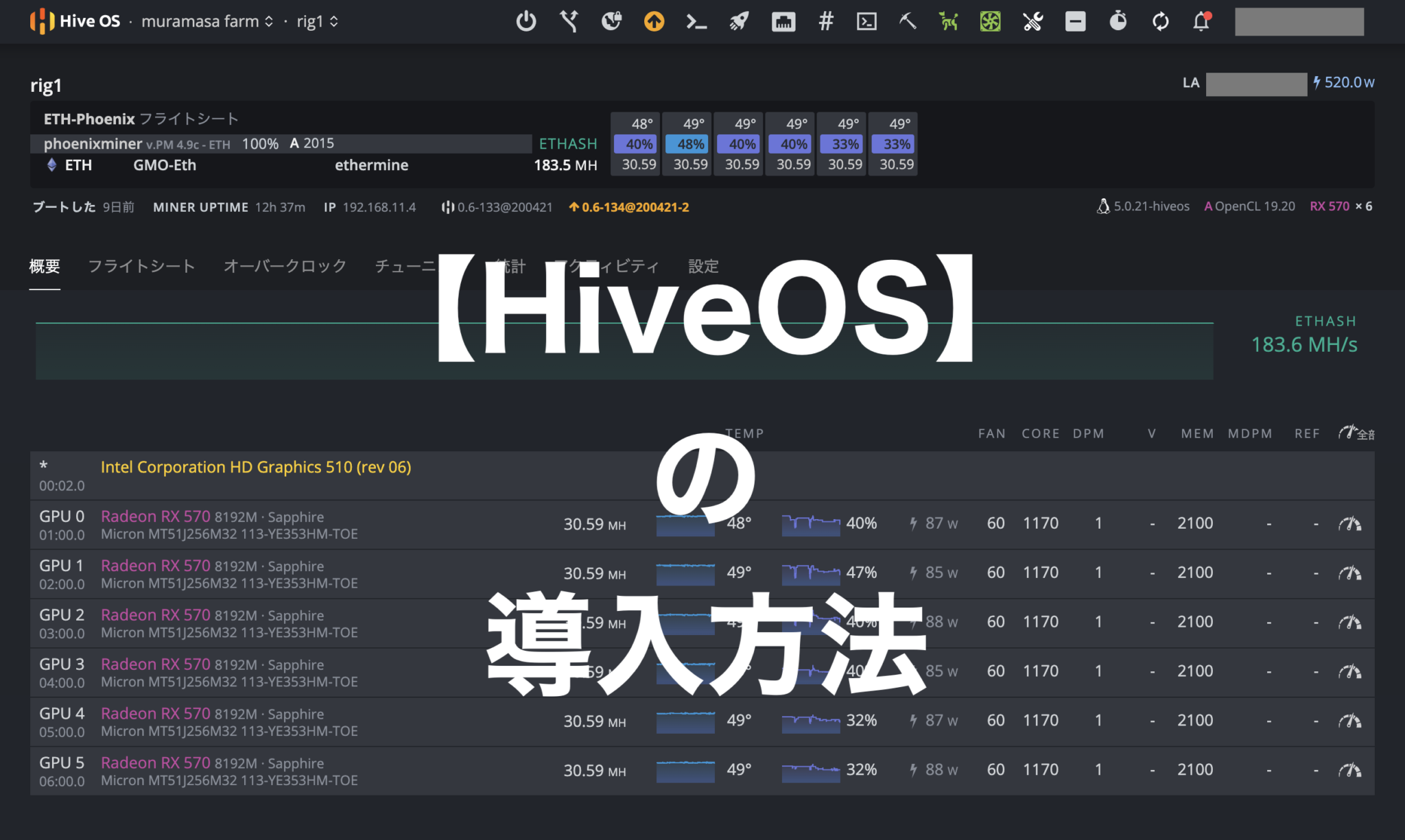The image size is (1405, 840).
Task: Click the rocket boost icon in toolbar
Action: 739,21
